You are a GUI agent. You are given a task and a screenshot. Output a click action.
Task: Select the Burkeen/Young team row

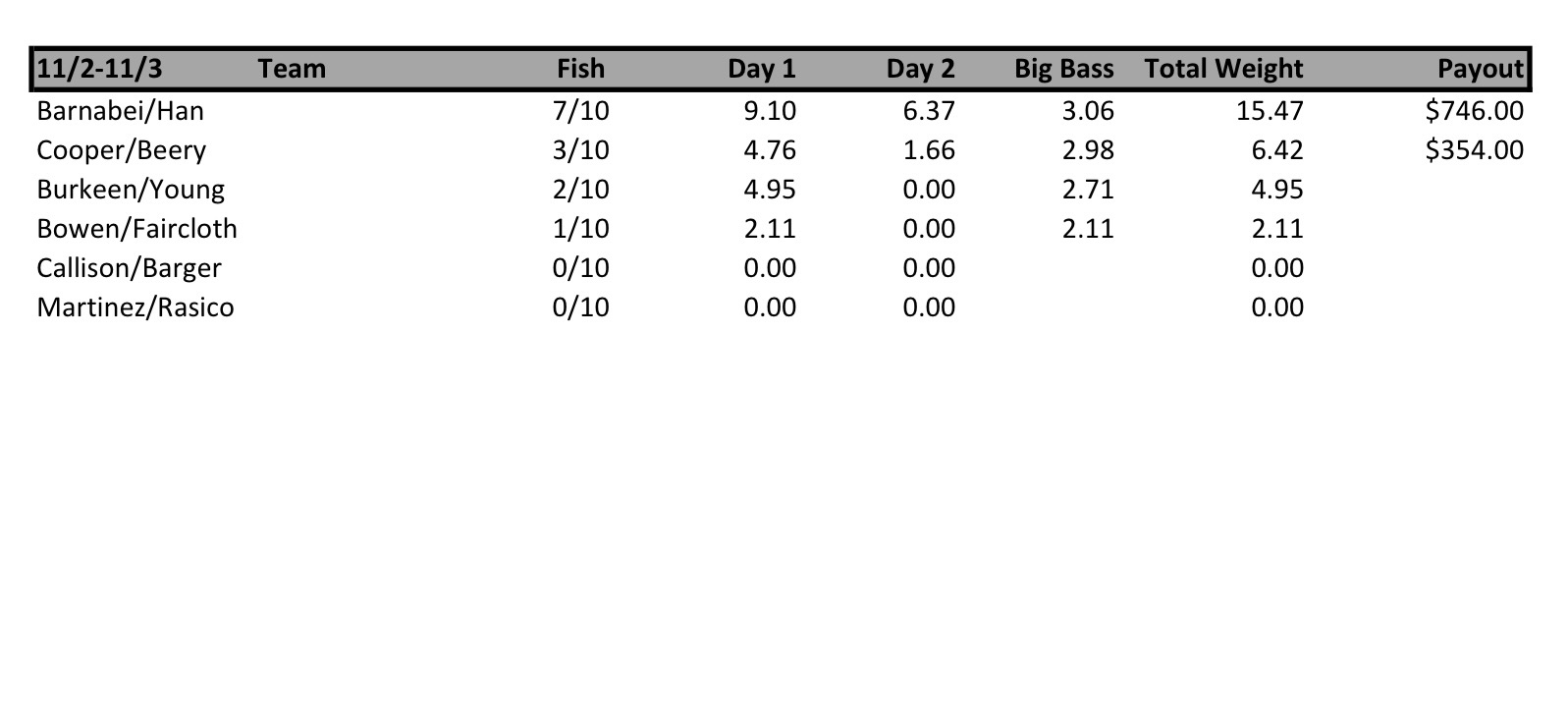coord(131,190)
